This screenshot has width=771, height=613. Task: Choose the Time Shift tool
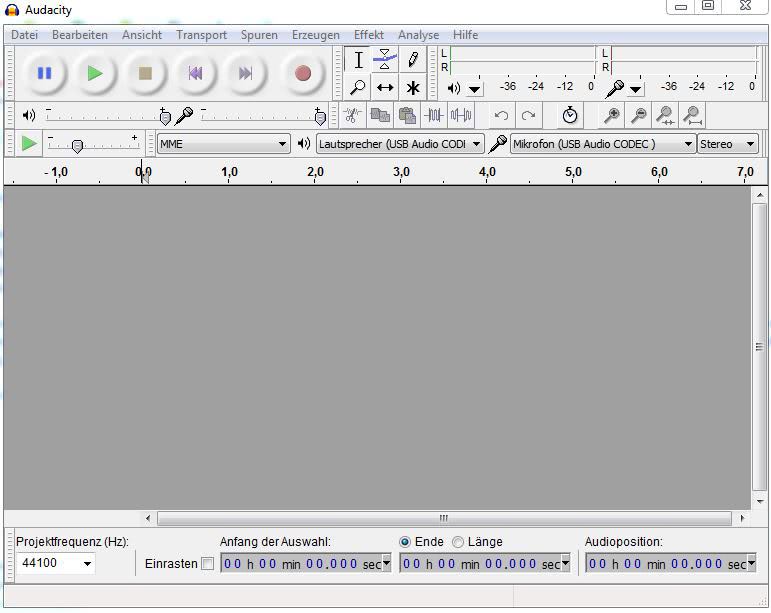tap(385, 88)
